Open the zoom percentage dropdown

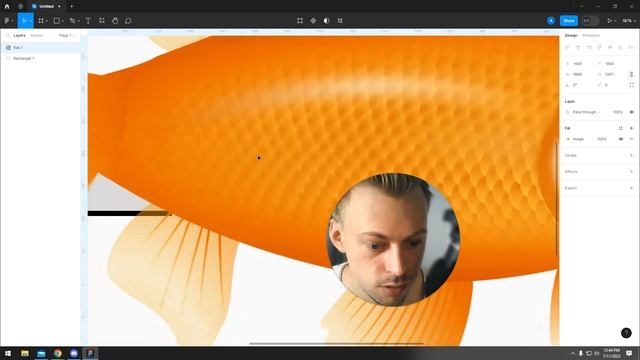coord(629,20)
